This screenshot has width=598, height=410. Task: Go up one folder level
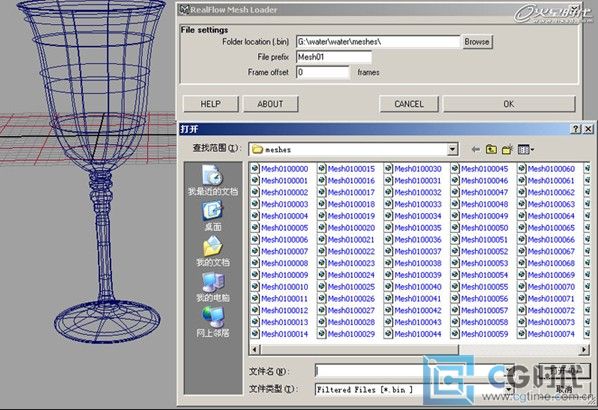click(x=491, y=150)
